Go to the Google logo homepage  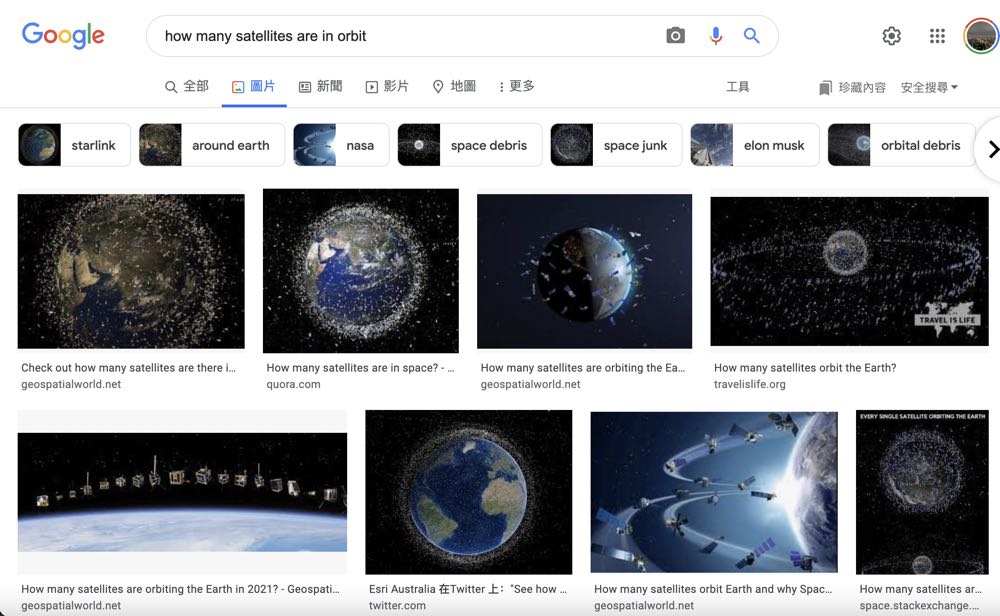[63, 36]
